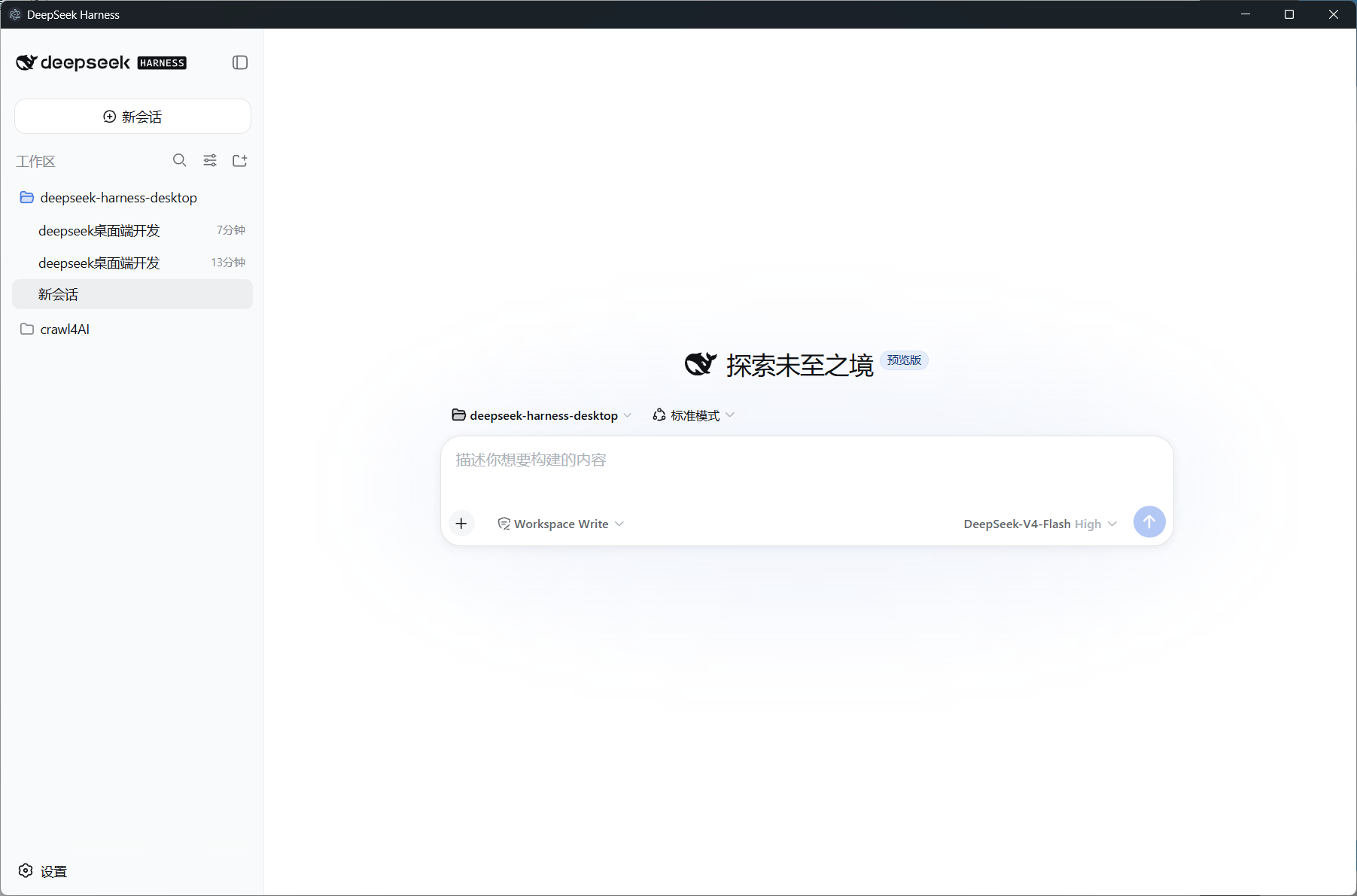Screen dimensions: 1357x896
Task: Collapse the deepseek-harness-desktop workspace folder
Action: (x=132, y=198)
